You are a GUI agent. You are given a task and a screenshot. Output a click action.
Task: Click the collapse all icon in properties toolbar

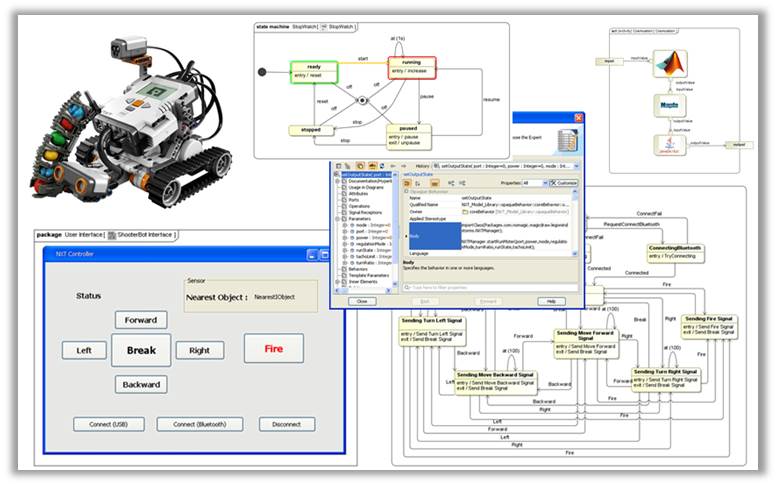click(x=462, y=183)
